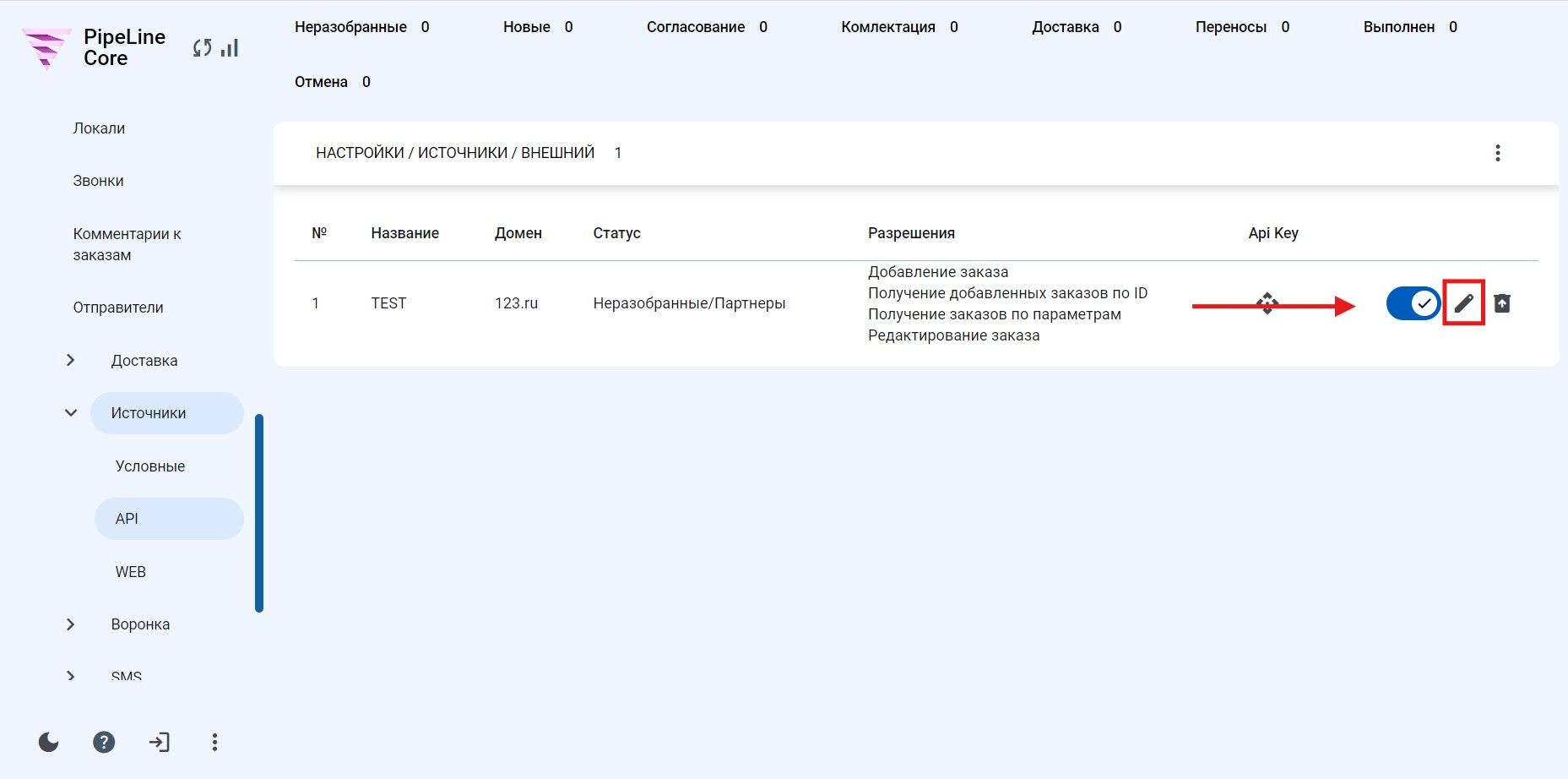Open the Воронка sidebar label
The image size is (1568, 779).
click(x=140, y=624)
